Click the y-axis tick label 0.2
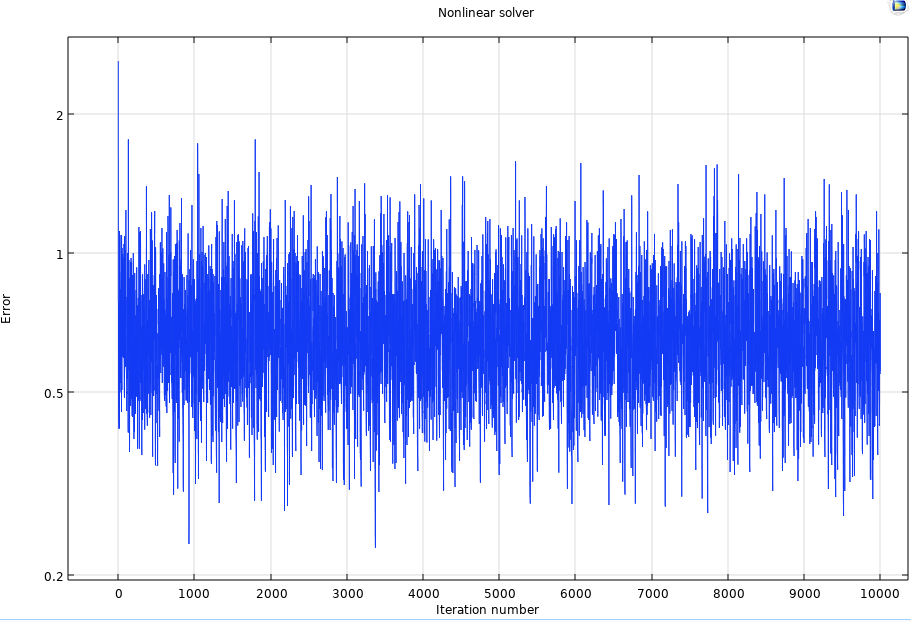 54,577
